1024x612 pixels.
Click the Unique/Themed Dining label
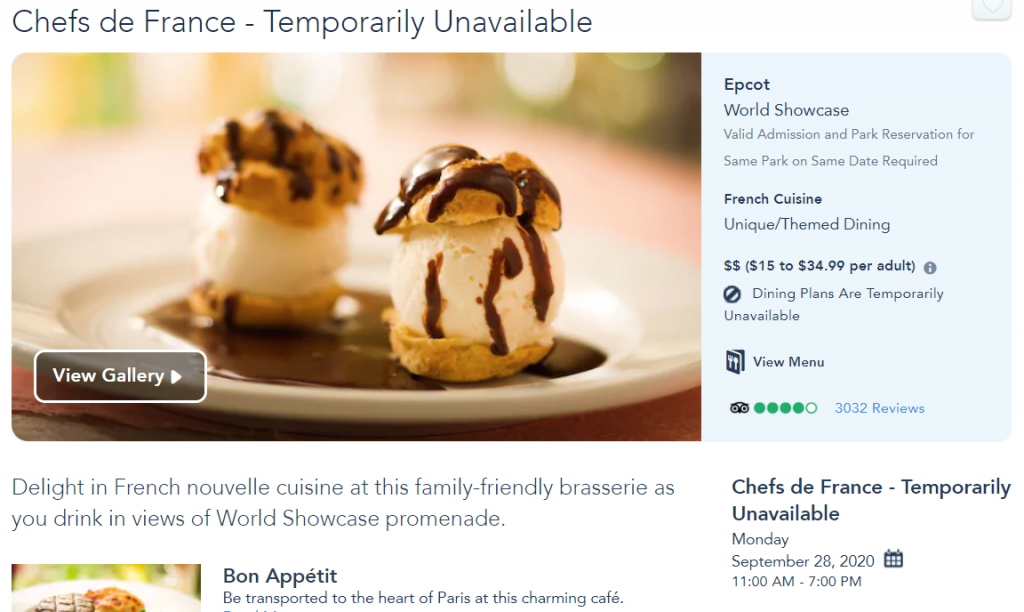[806, 224]
